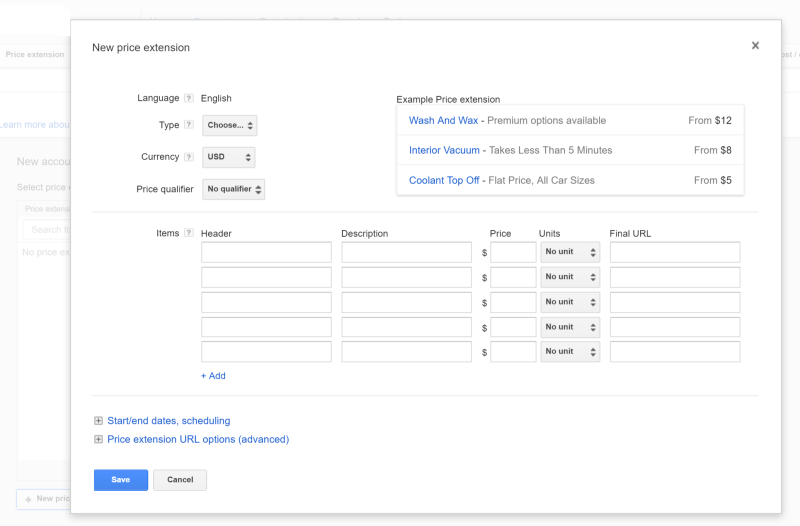Open the Units dropdown in last item row
Image resolution: width=800 pixels, height=526 pixels.
pos(570,352)
